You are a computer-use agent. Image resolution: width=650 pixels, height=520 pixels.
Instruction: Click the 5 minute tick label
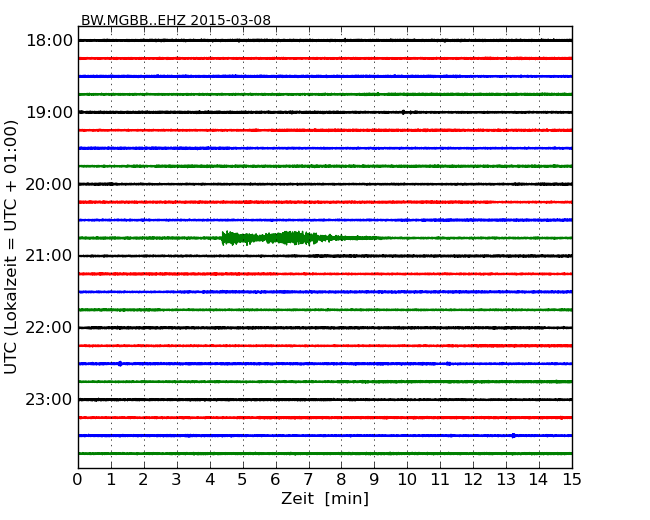click(243, 480)
